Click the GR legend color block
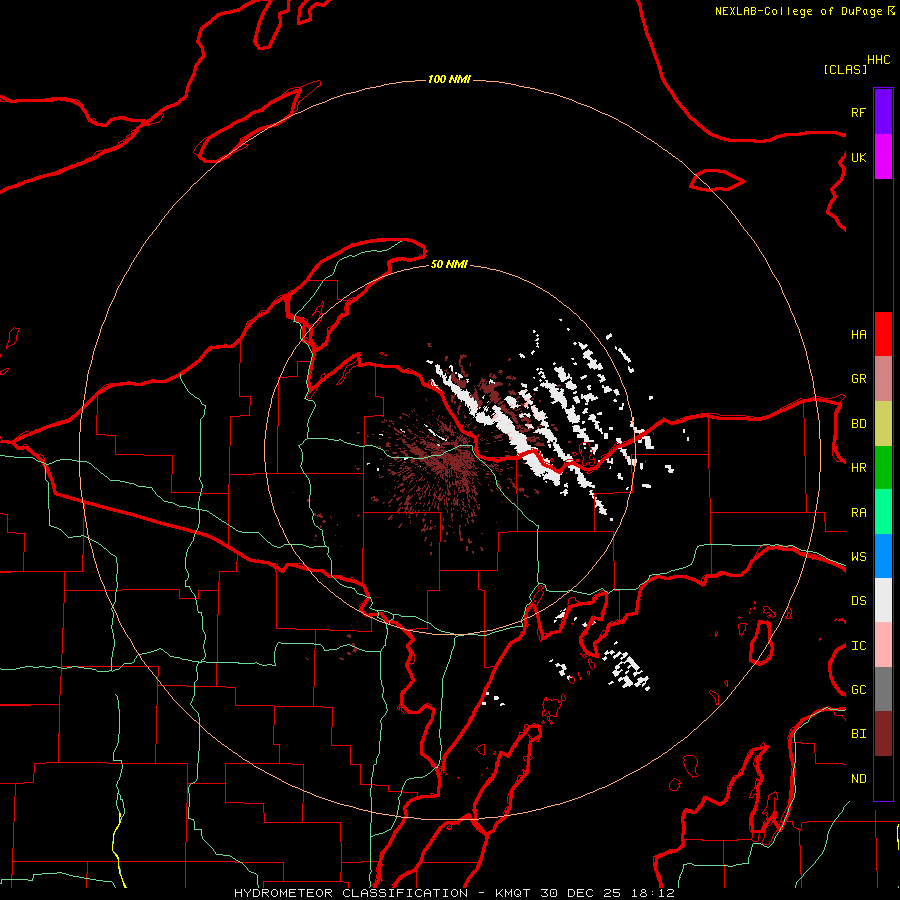Screen dimensions: 900x900 click(x=883, y=379)
